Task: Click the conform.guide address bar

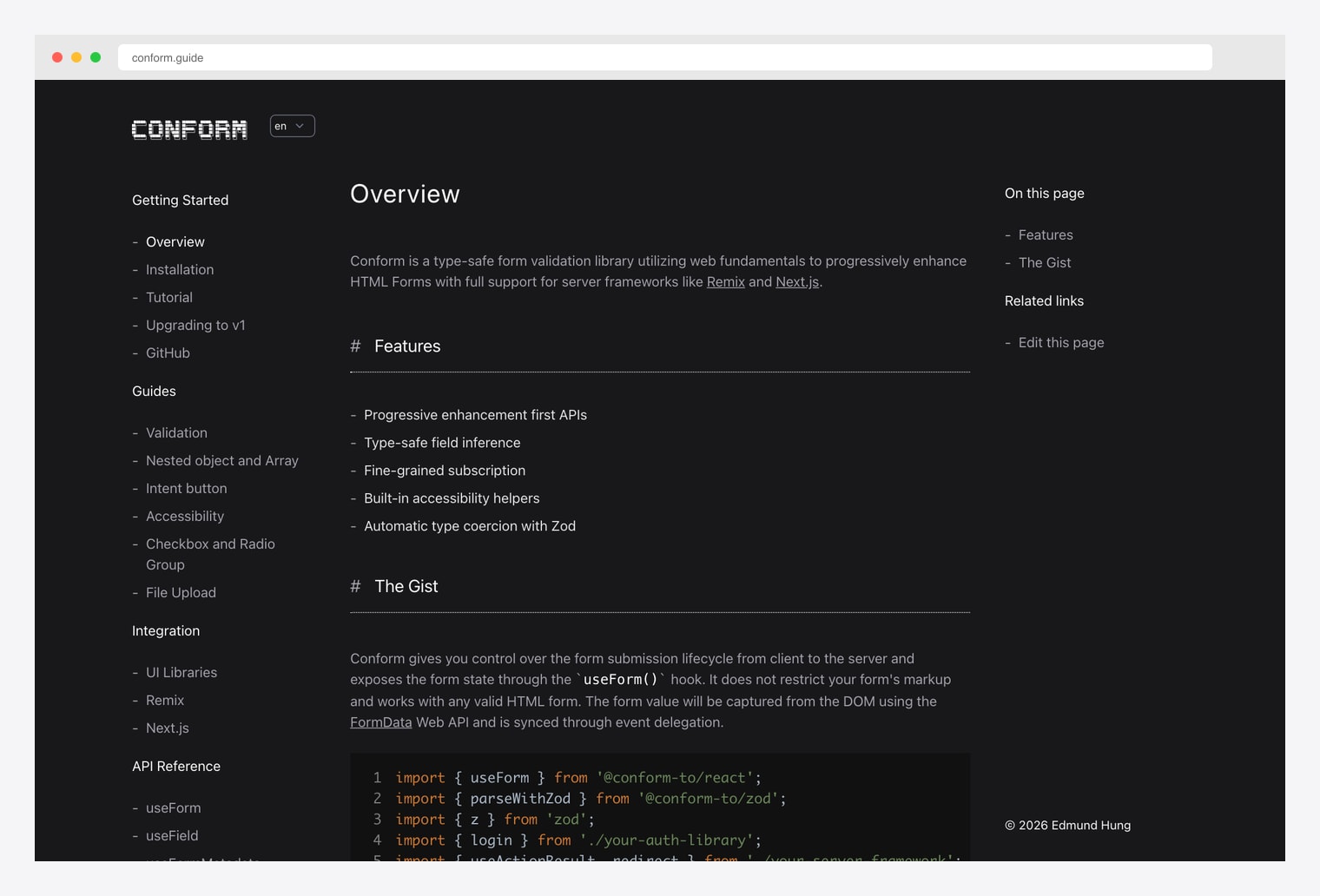Action: [665, 57]
